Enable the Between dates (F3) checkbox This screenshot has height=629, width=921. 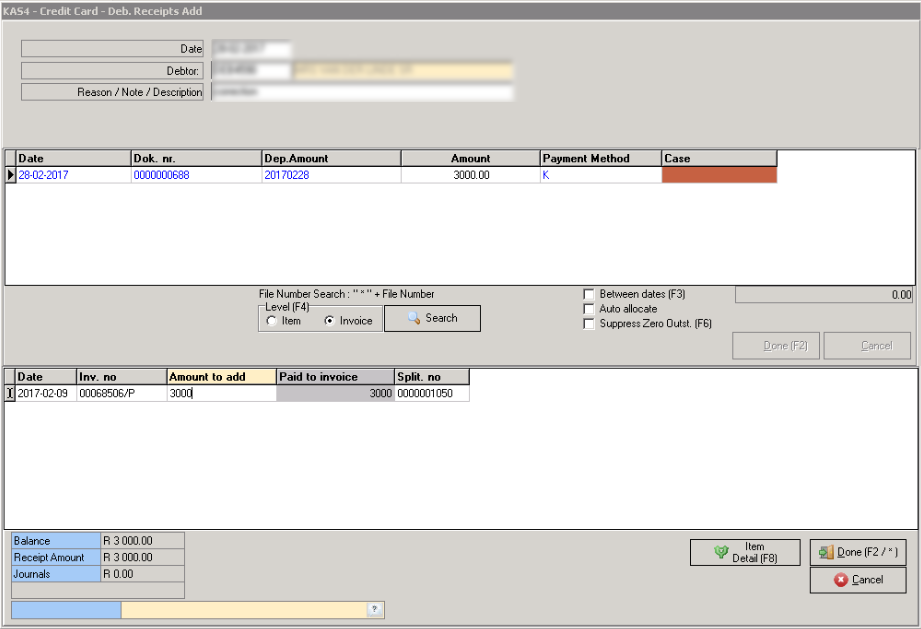click(x=589, y=293)
